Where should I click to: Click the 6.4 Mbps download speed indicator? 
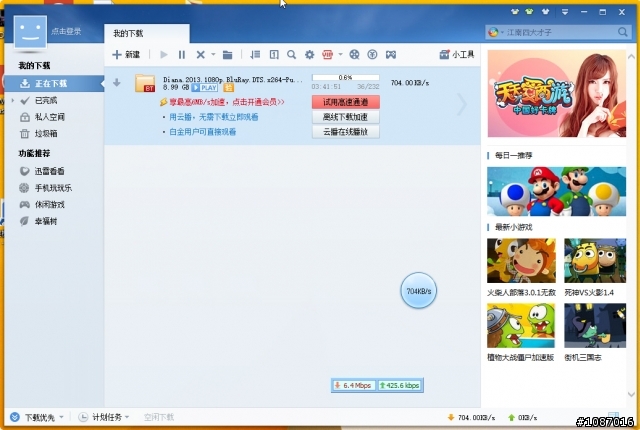(353, 385)
